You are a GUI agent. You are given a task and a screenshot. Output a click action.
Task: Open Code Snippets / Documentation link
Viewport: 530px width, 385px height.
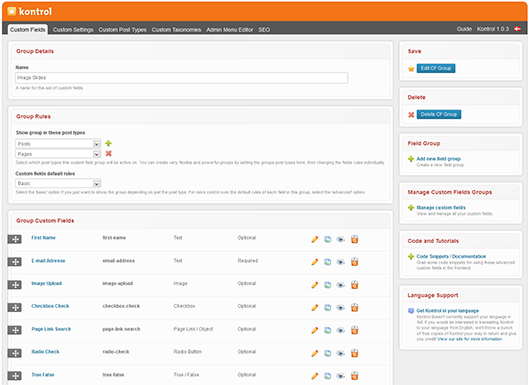451,256
